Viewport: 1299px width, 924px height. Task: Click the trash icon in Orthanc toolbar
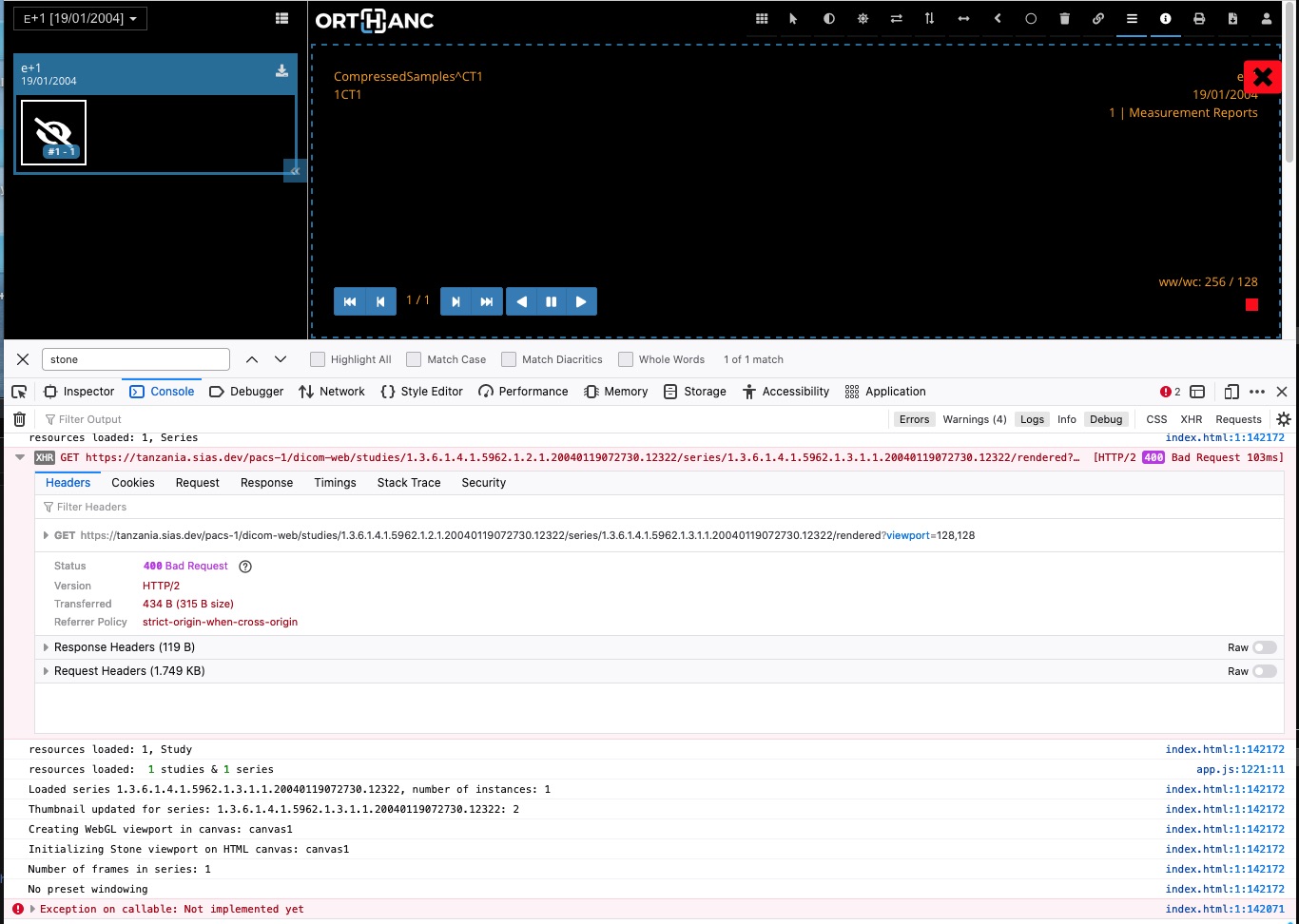[x=1064, y=19]
